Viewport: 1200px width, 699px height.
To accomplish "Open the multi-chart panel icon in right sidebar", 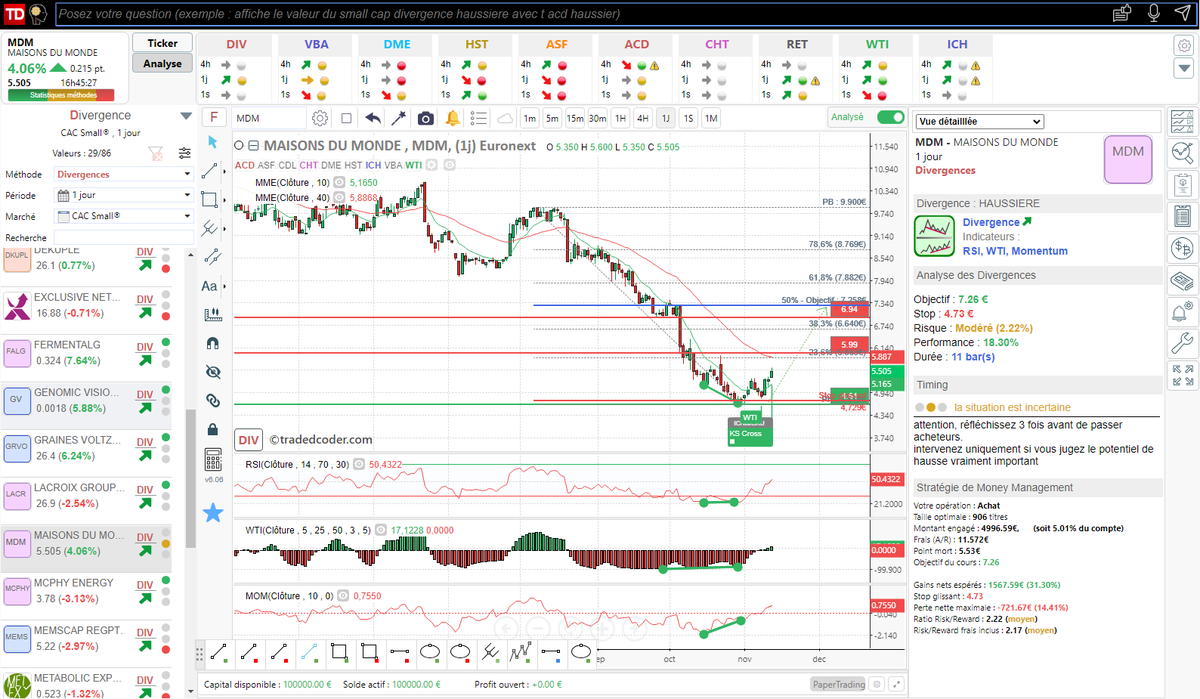I will point(1182,122).
